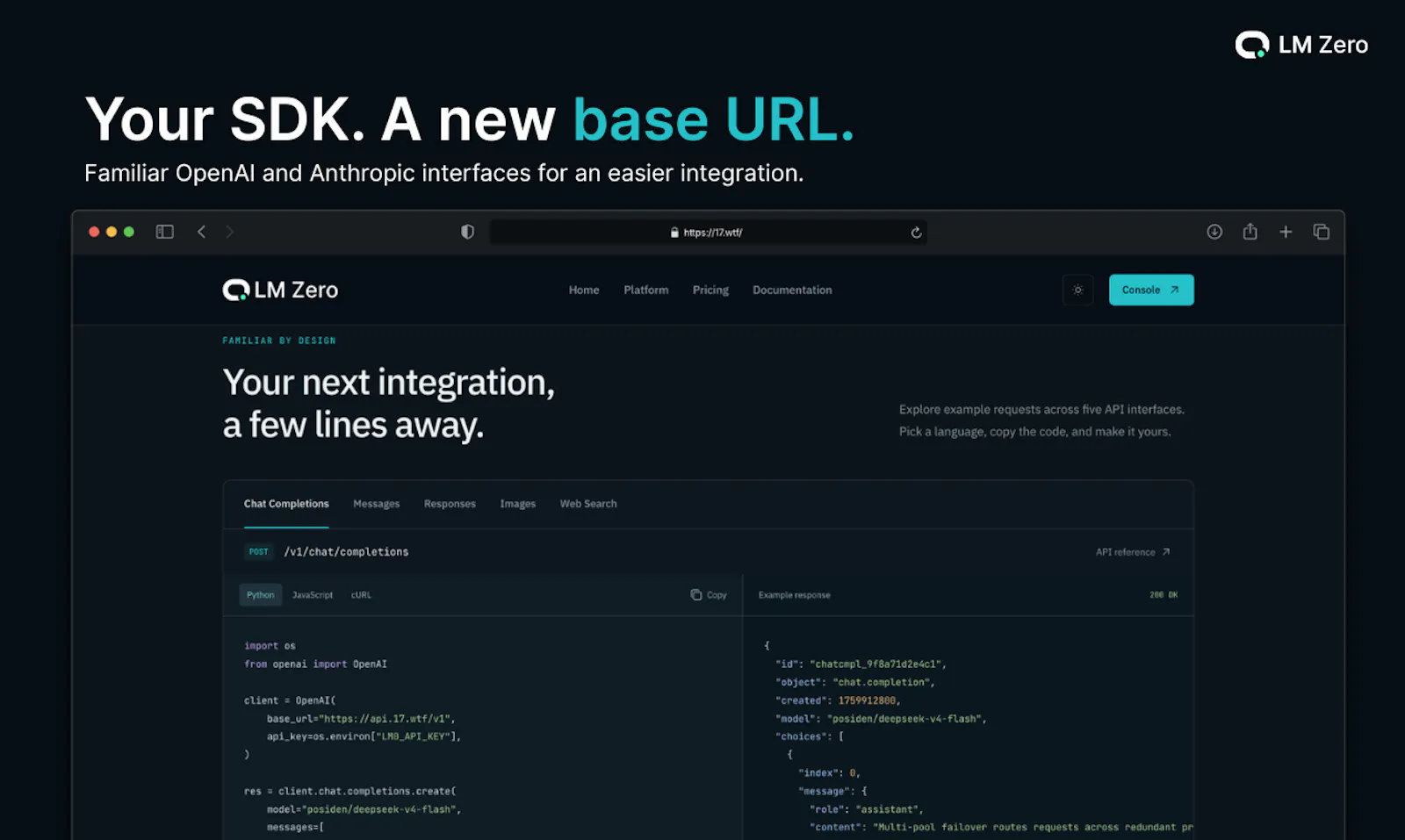Open the Documentation nav link
This screenshot has width=1405, height=840.
click(792, 290)
